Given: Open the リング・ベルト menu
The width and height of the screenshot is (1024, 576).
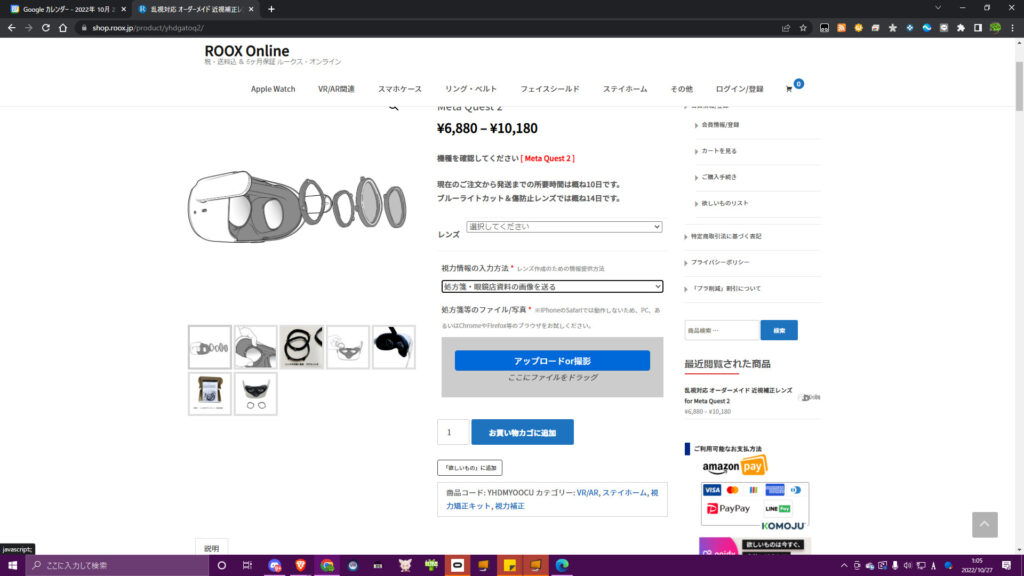Looking at the screenshot, I should (x=471, y=89).
